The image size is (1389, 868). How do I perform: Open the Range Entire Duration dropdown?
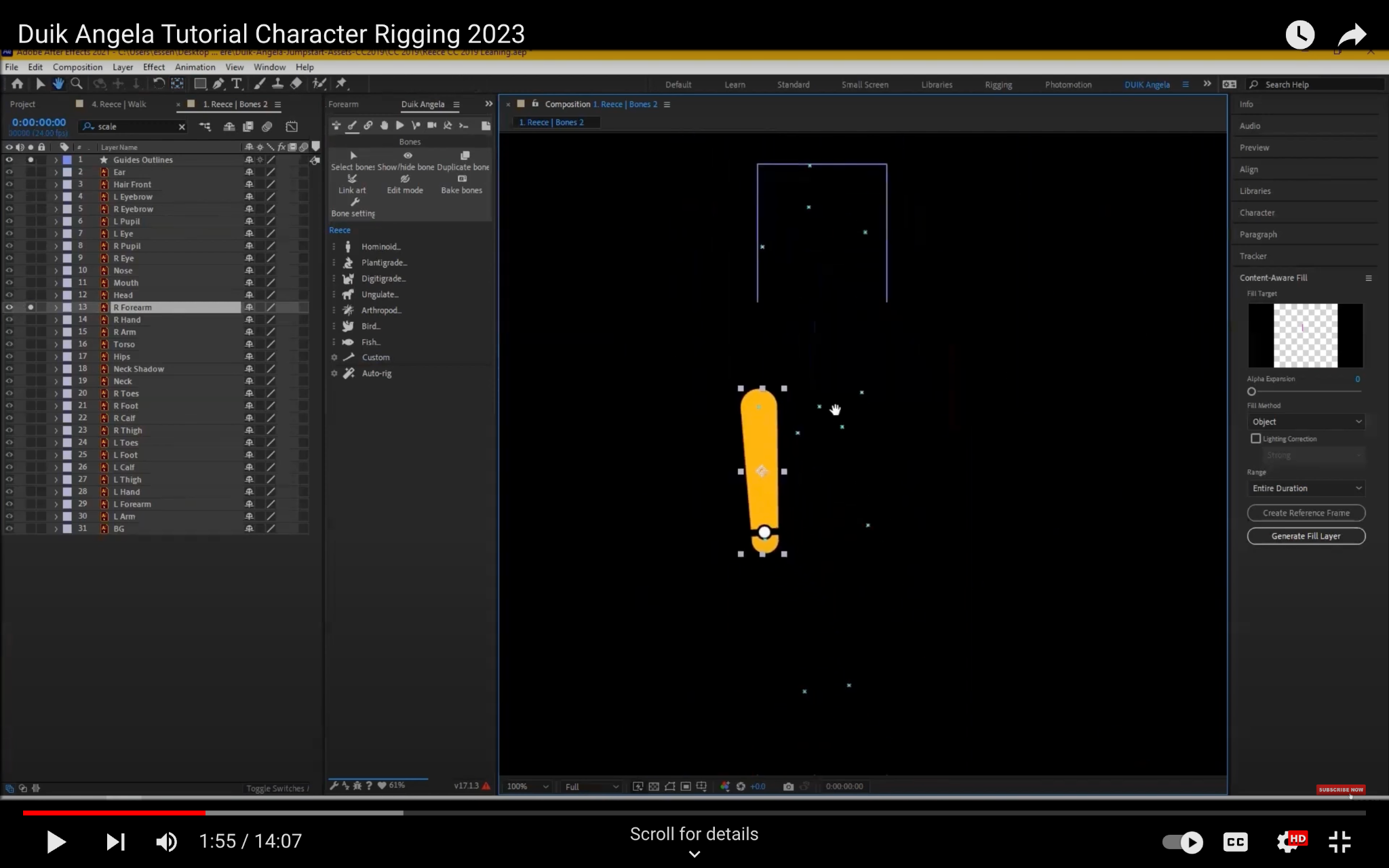pos(1306,488)
